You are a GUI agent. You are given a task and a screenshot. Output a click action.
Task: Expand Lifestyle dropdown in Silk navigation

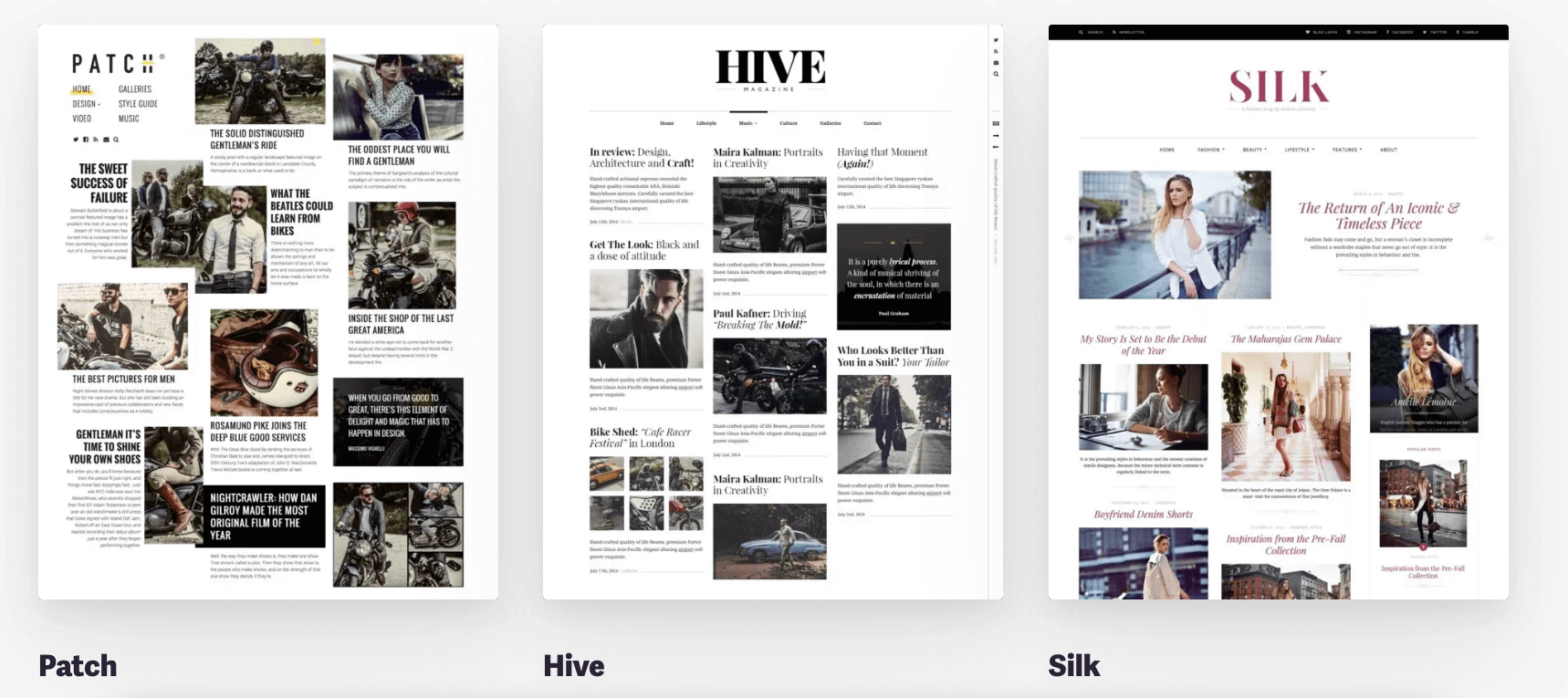click(x=1300, y=150)
